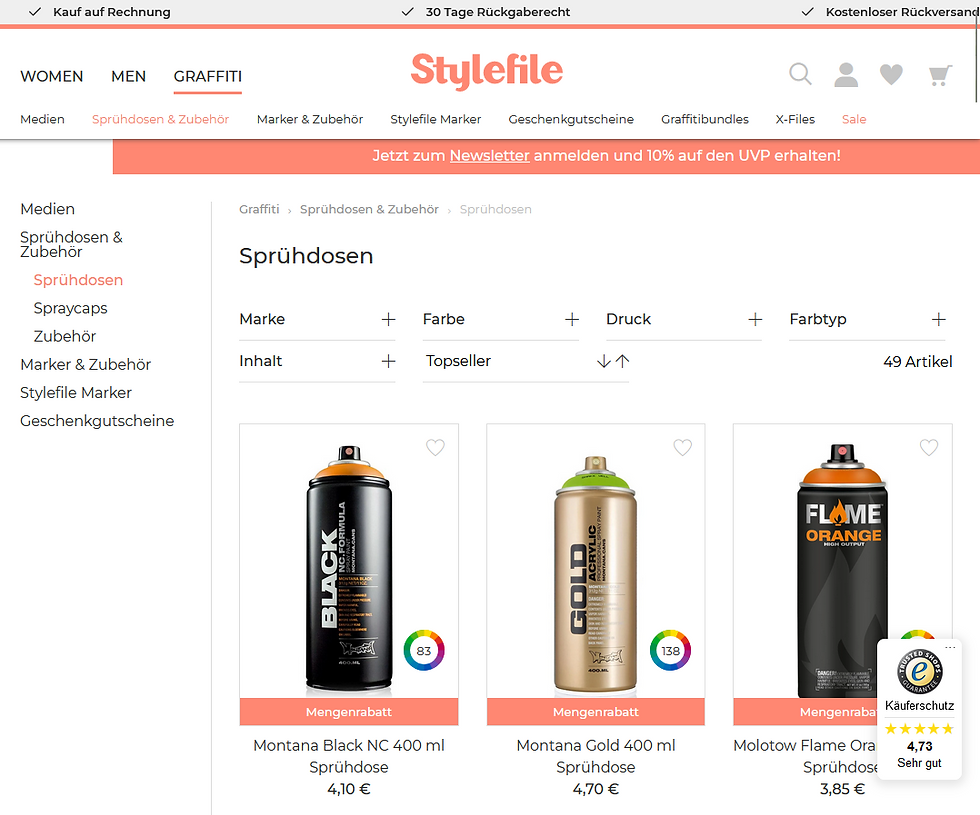Sort ascending with the up arrow

[x=622, y=361]
